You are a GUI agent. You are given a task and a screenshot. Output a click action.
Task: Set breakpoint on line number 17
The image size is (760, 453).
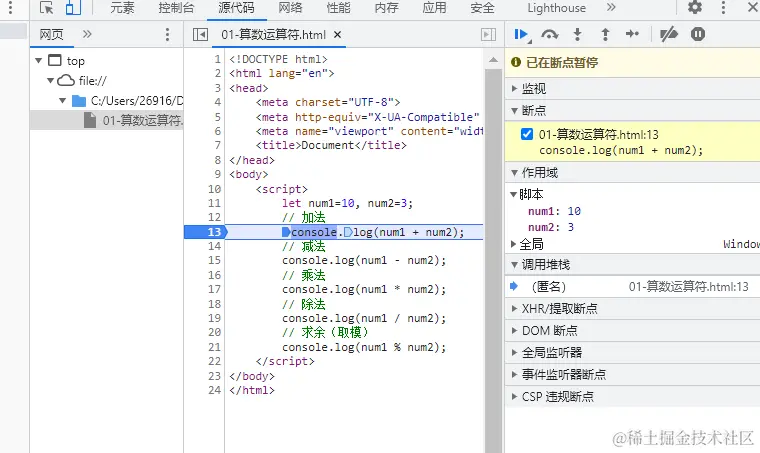(214, 289)
